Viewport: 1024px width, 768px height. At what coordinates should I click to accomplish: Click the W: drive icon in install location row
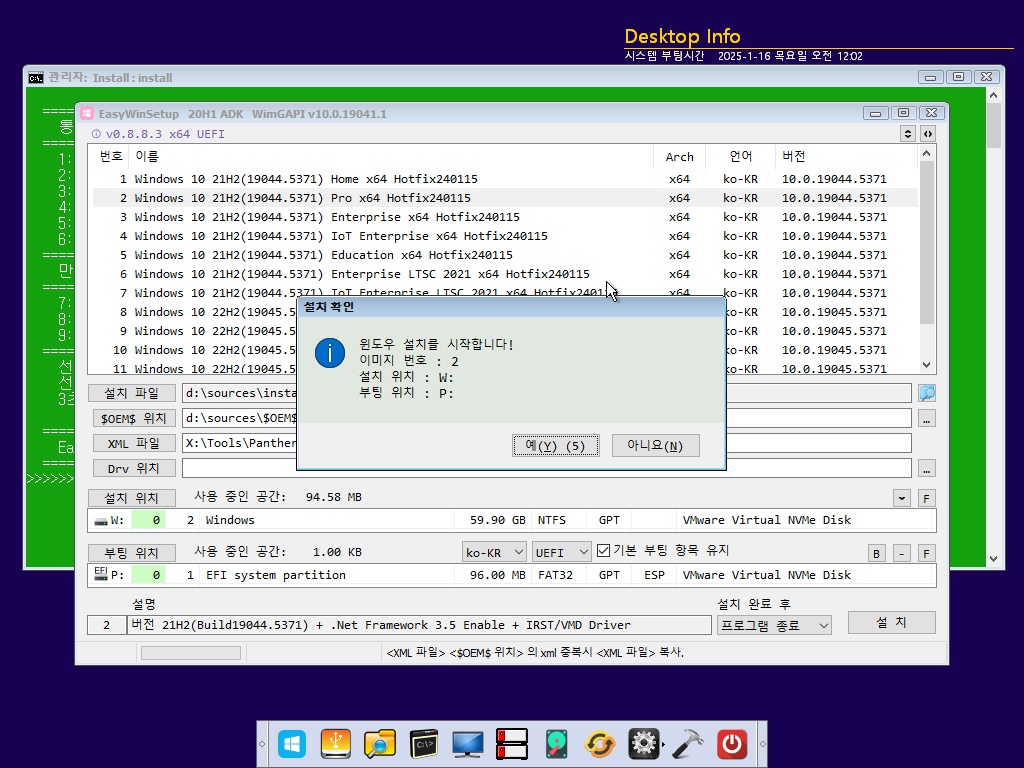coord(101,521)
